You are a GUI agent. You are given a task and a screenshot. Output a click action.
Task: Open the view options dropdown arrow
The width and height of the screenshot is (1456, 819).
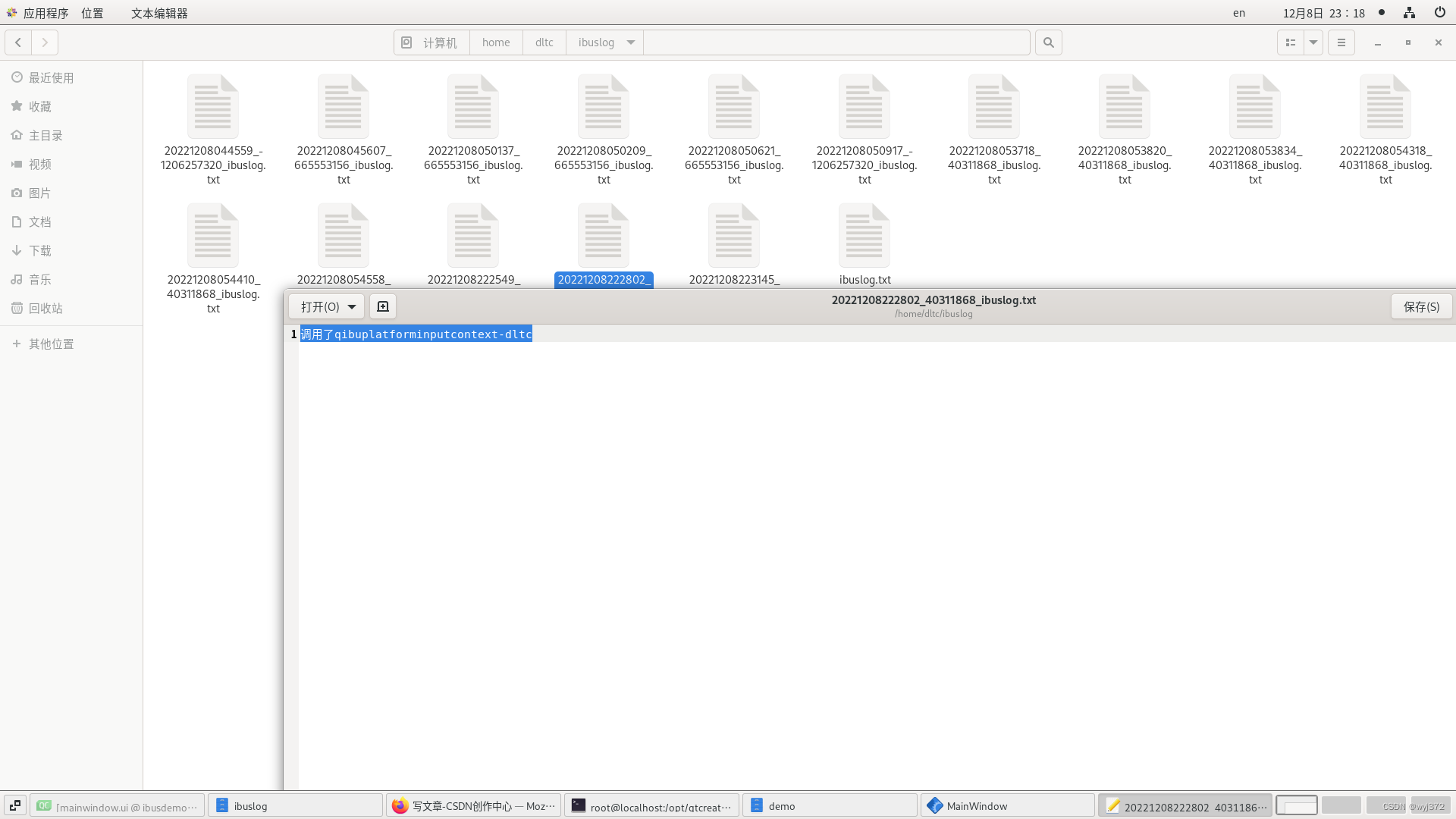[1313, 42]
